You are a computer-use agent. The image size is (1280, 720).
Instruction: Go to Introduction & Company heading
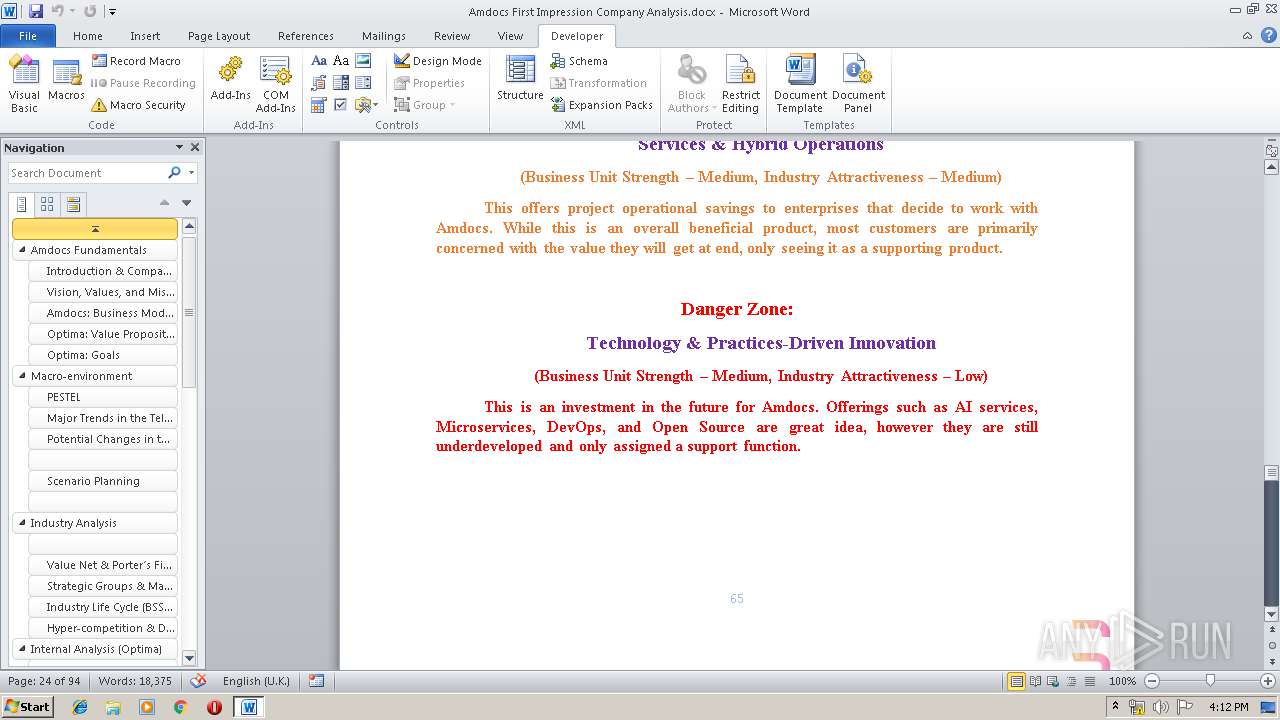(103, 271)
